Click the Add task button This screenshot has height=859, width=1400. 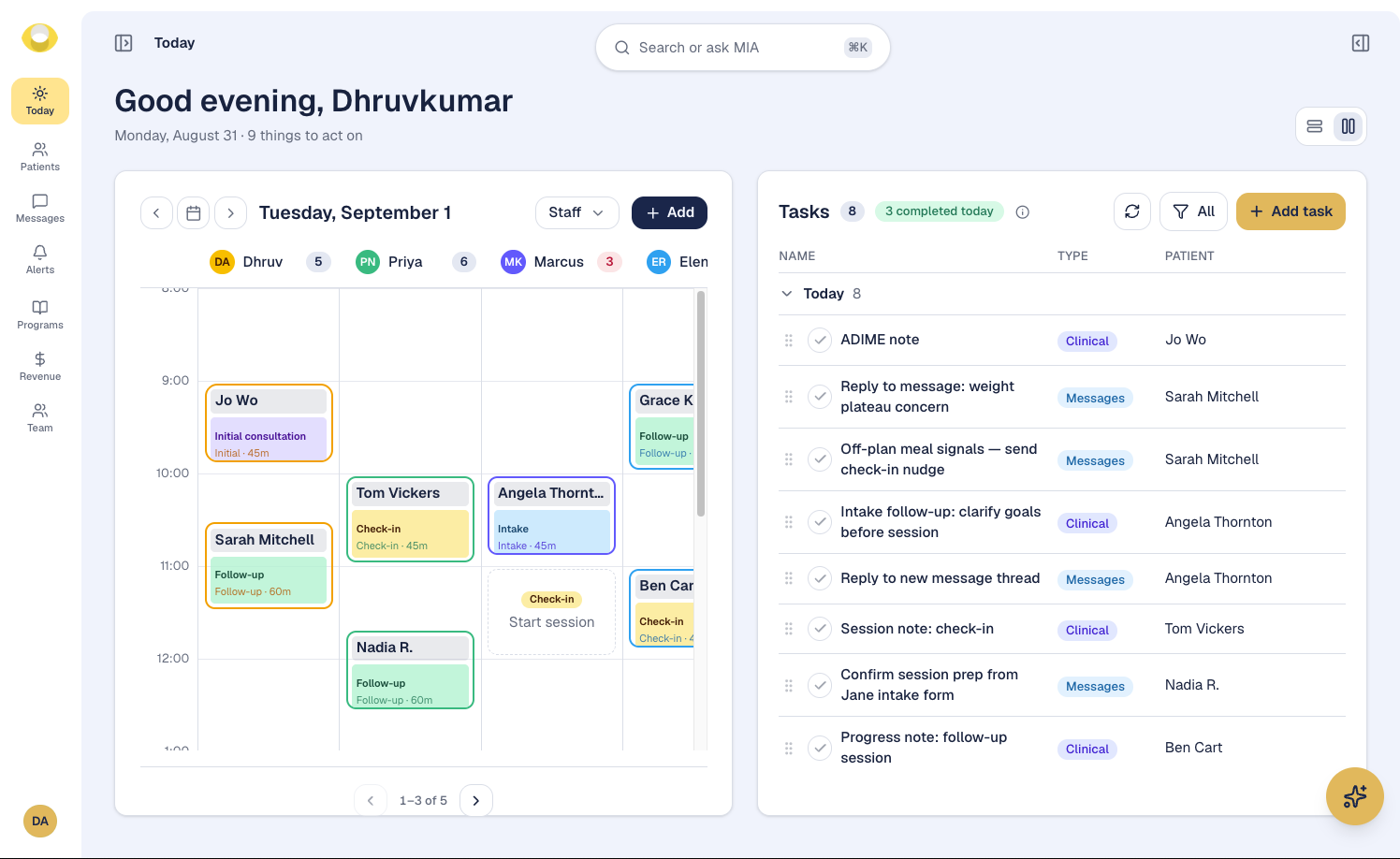(x=1291, y=211)
